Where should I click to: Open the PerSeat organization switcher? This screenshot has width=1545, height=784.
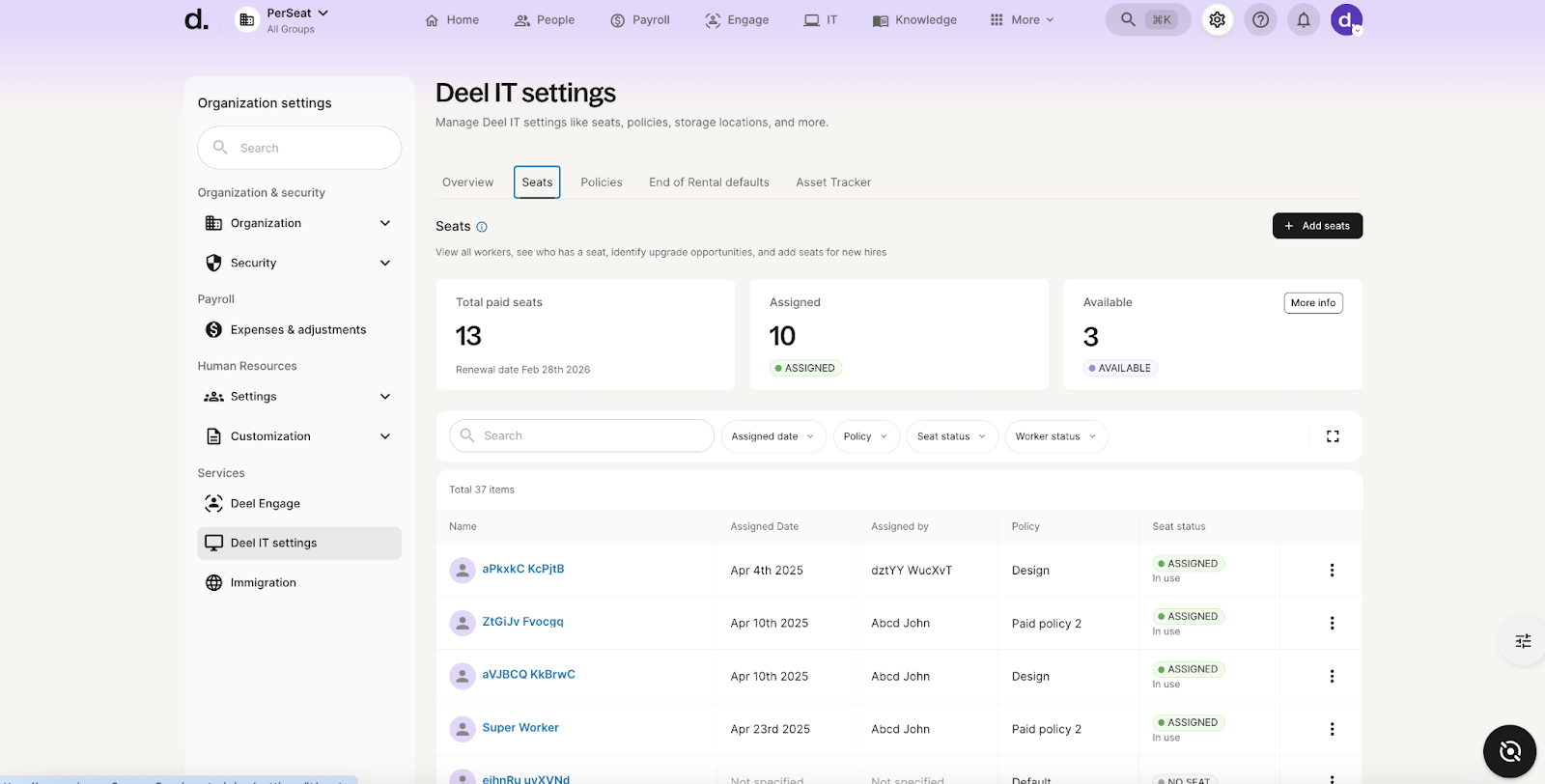pyautogui.click(x=283, y=20)
